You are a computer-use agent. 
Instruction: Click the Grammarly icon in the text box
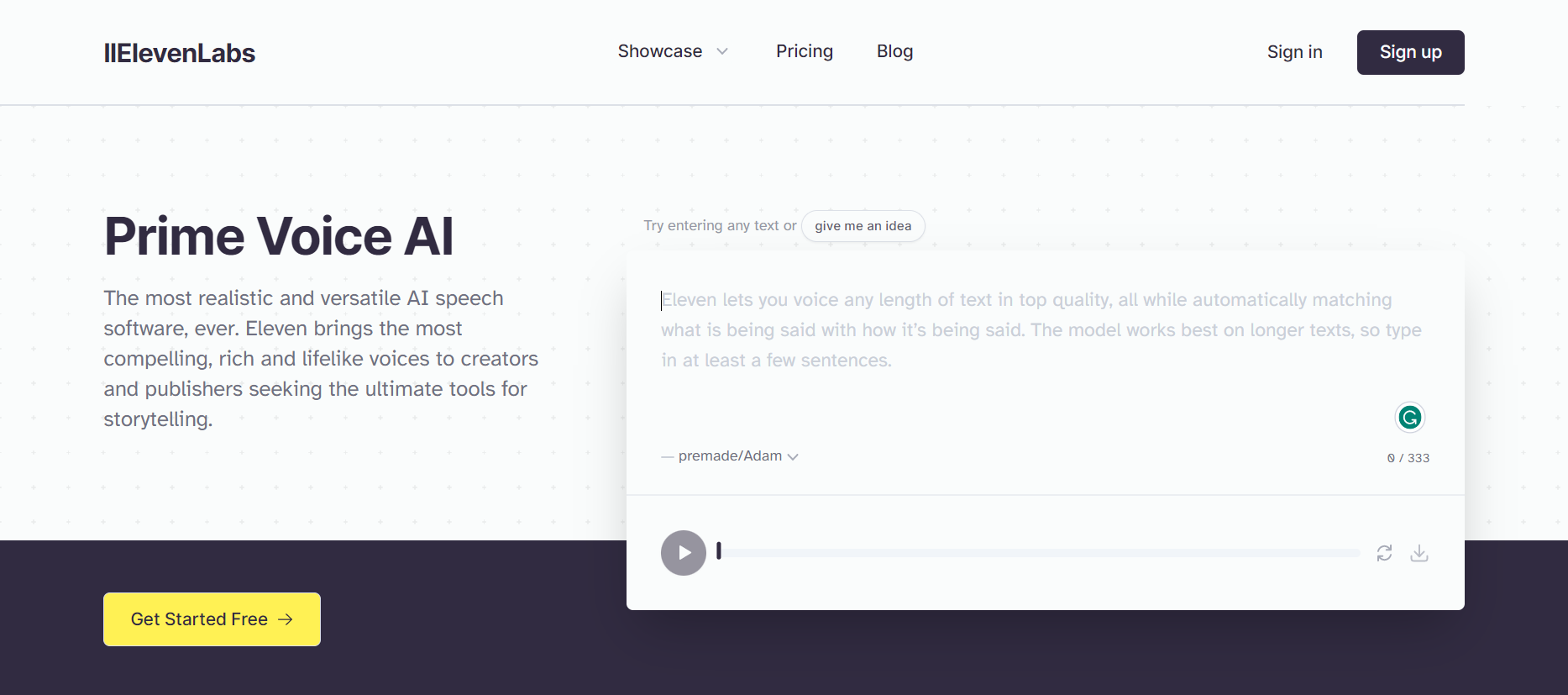point(1409,417)
